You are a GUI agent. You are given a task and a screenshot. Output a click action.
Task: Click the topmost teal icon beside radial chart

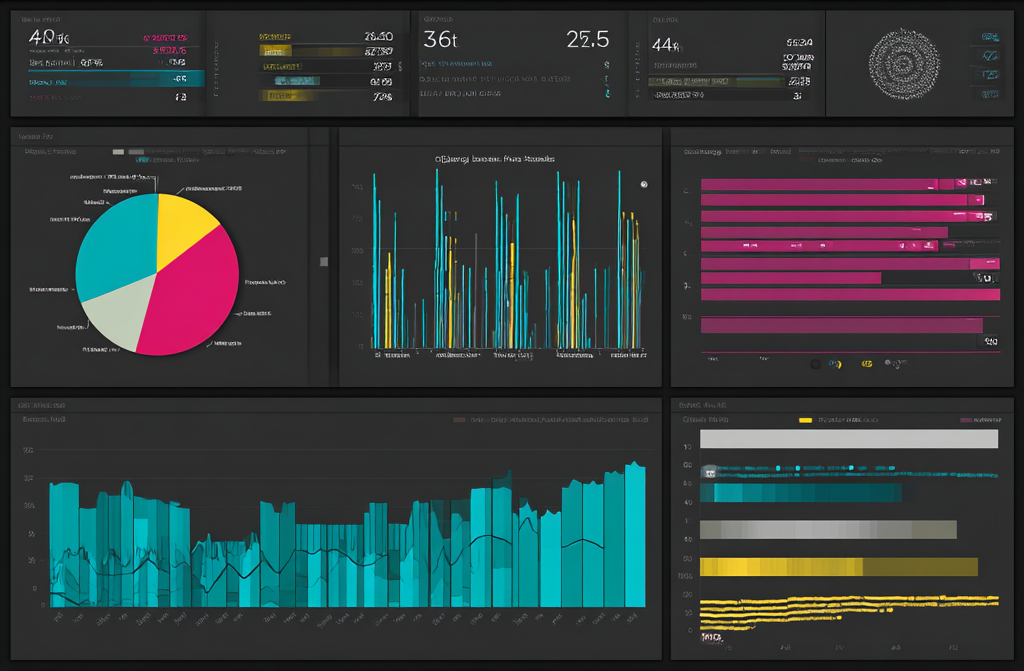click(x=987, y=37)
